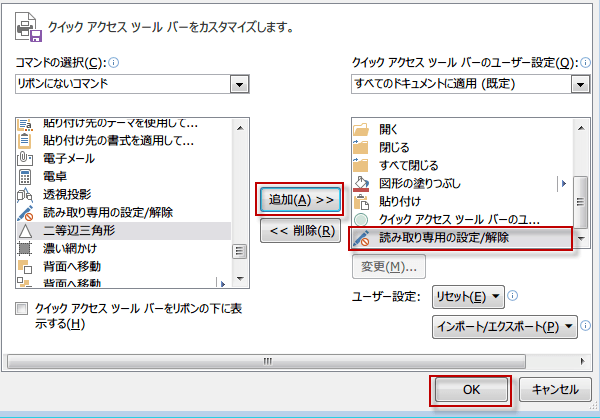Viewport: 600px width, 418px height.
Task: Select 透視投影 in the command list
Action: point(124,194)
